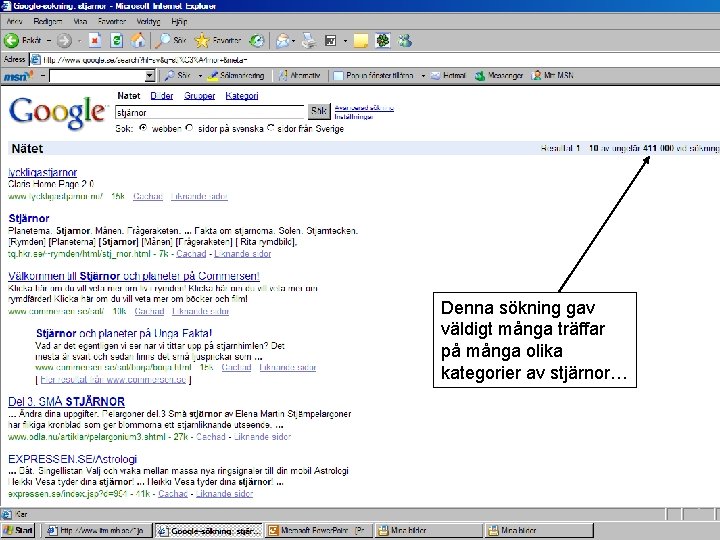This screenshot has width=720, height=540.
Task: Open Alternativ in the MSN toolbar
Action: [x=299, y=76]
